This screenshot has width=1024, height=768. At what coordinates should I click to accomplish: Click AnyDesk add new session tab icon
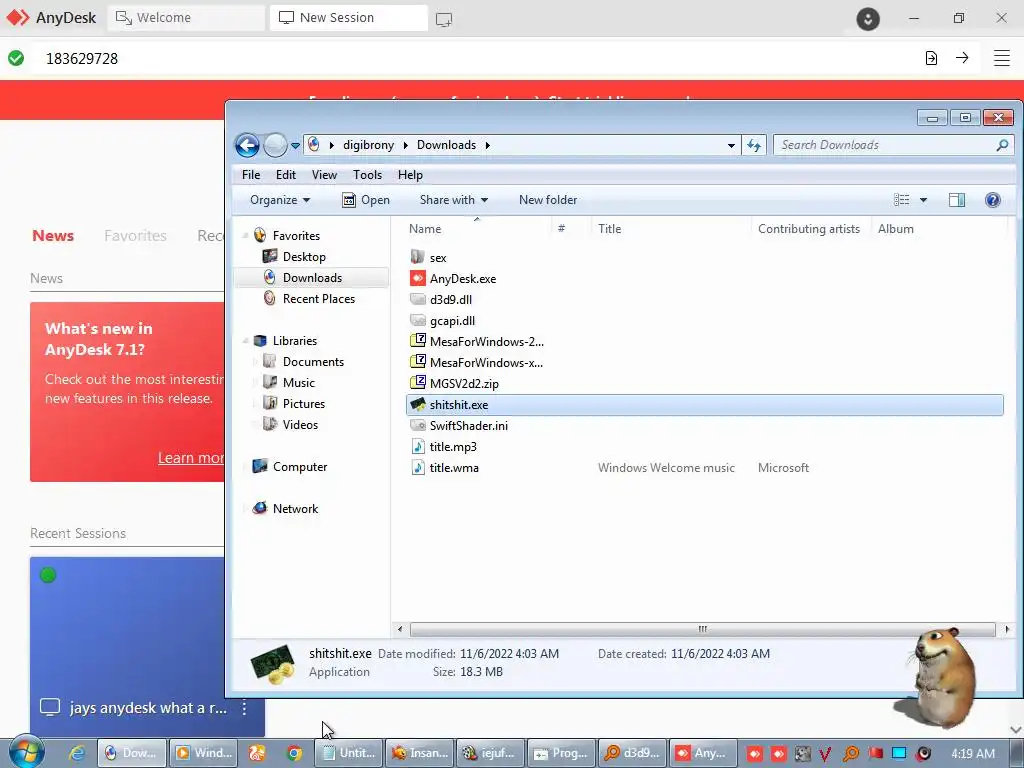click(x=444, y=19)
